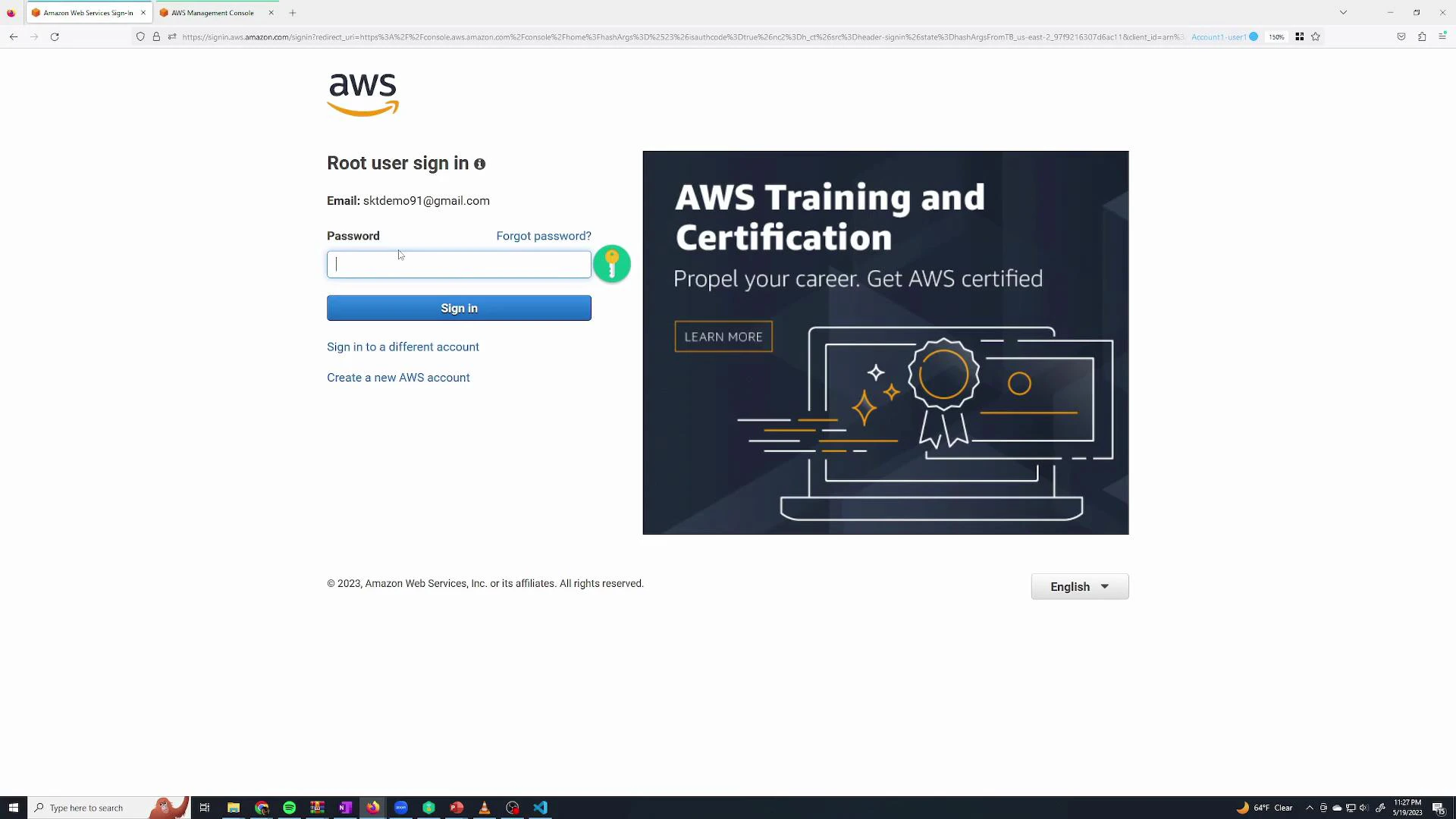Click inside the password input field

(458, 264)
